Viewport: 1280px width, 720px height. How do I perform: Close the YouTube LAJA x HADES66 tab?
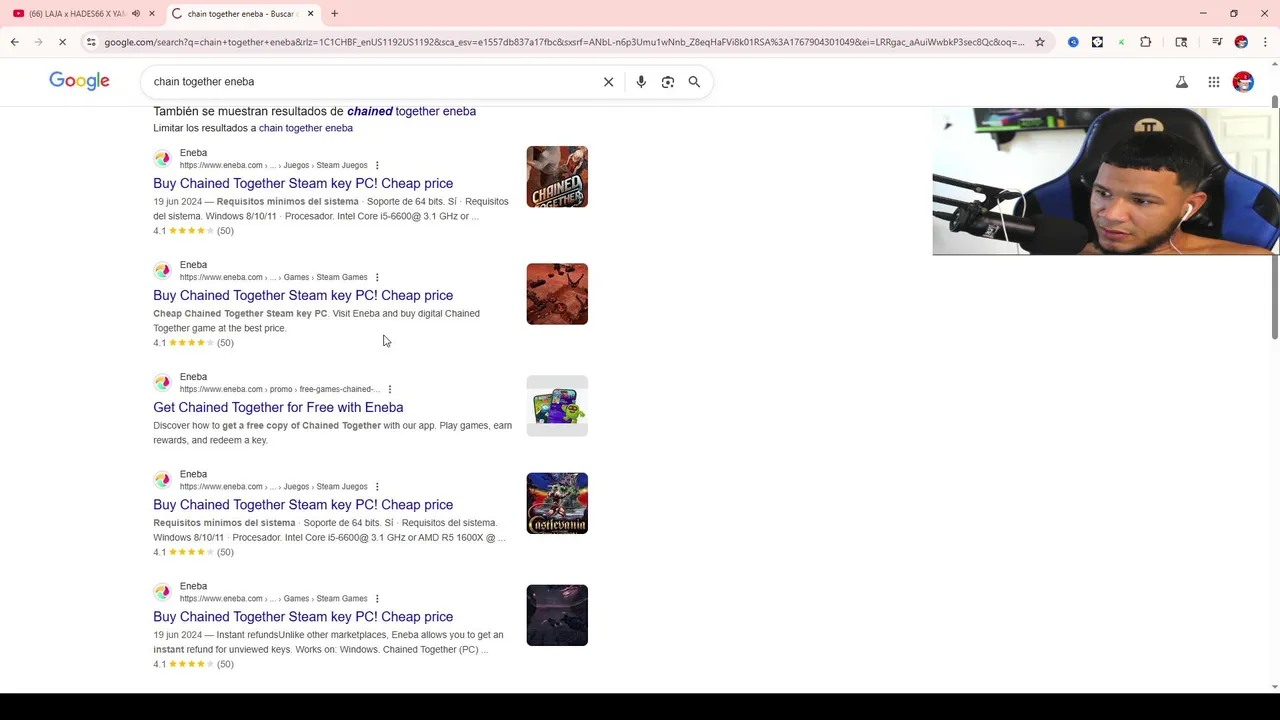(x=152, y=13)
